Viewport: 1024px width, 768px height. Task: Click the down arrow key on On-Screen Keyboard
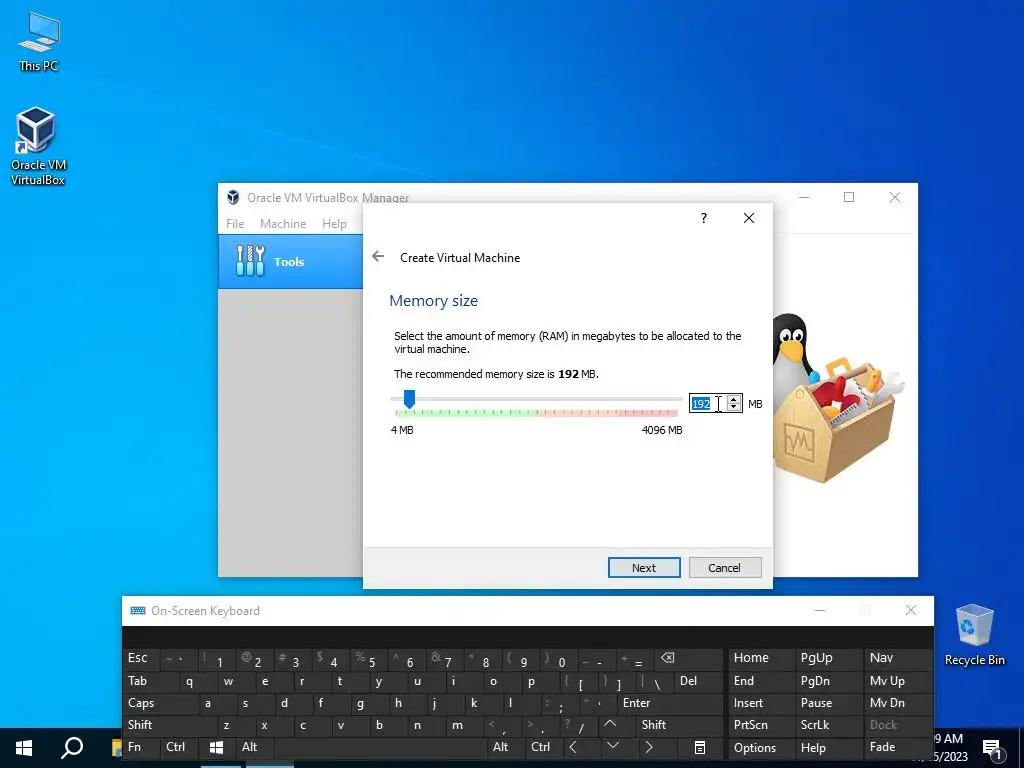613,746
